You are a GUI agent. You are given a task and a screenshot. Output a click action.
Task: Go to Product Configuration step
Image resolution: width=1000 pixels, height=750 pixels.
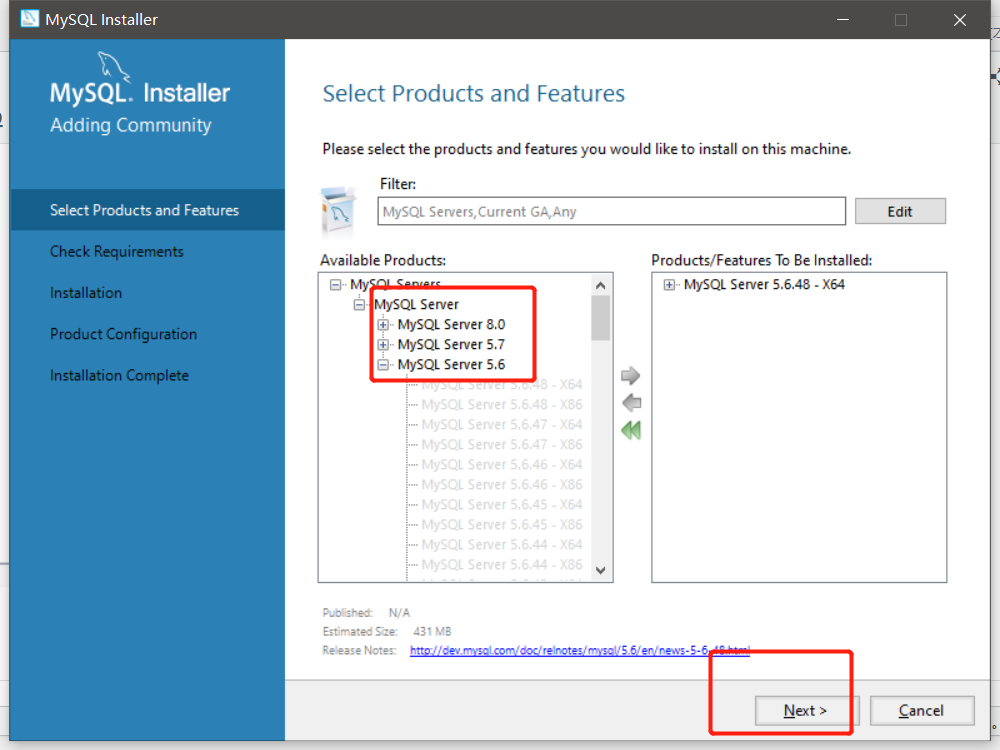tap(123, 334)
